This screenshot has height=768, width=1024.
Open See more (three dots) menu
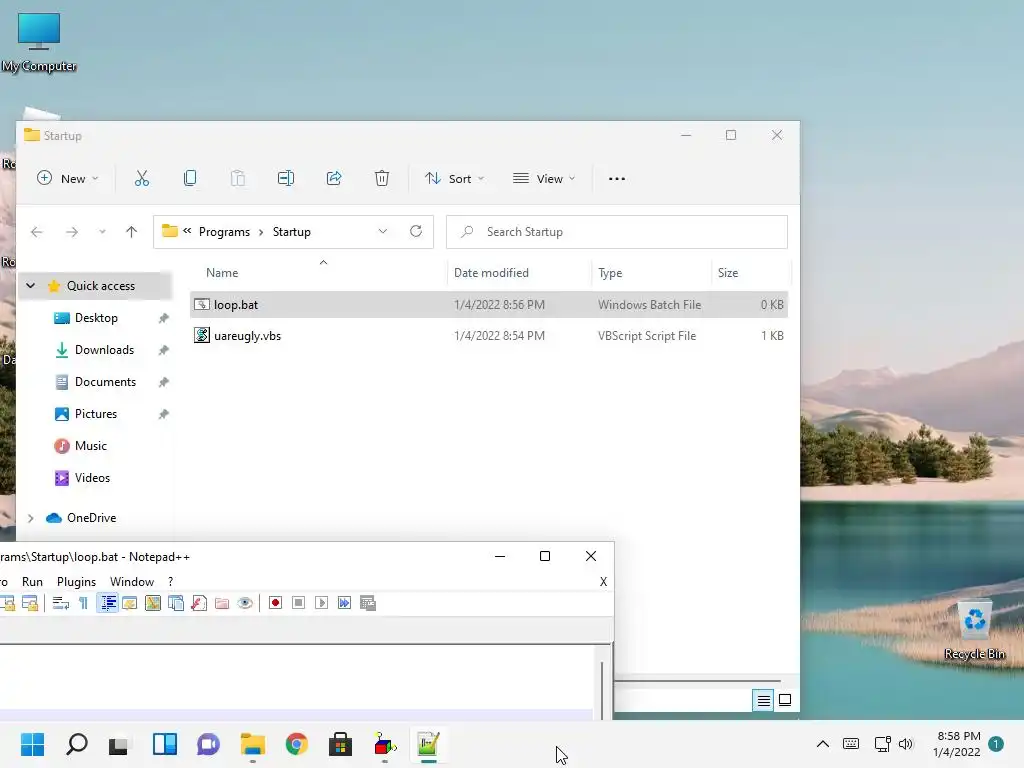tap(616, 178)
